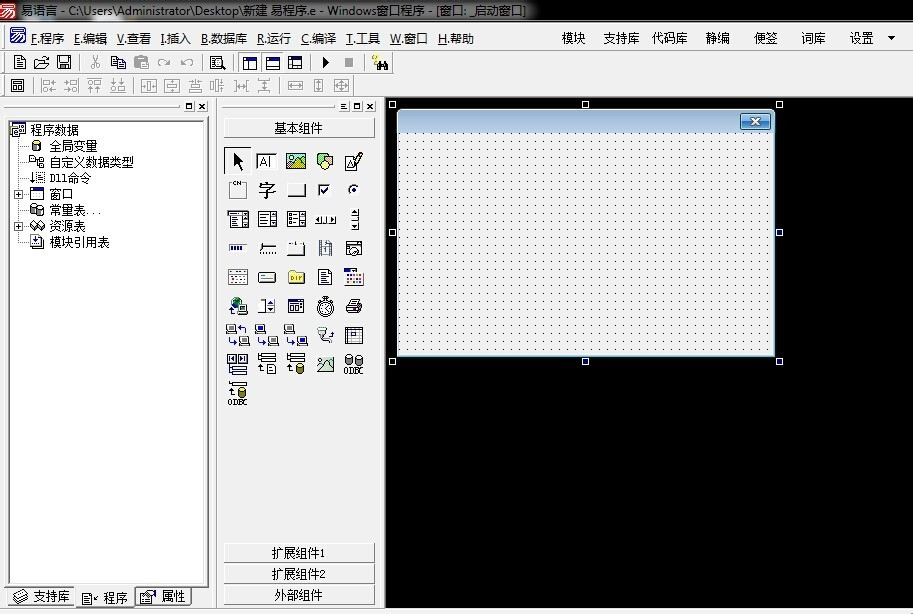Click the 静编 button in top bar

pos(717,38)
